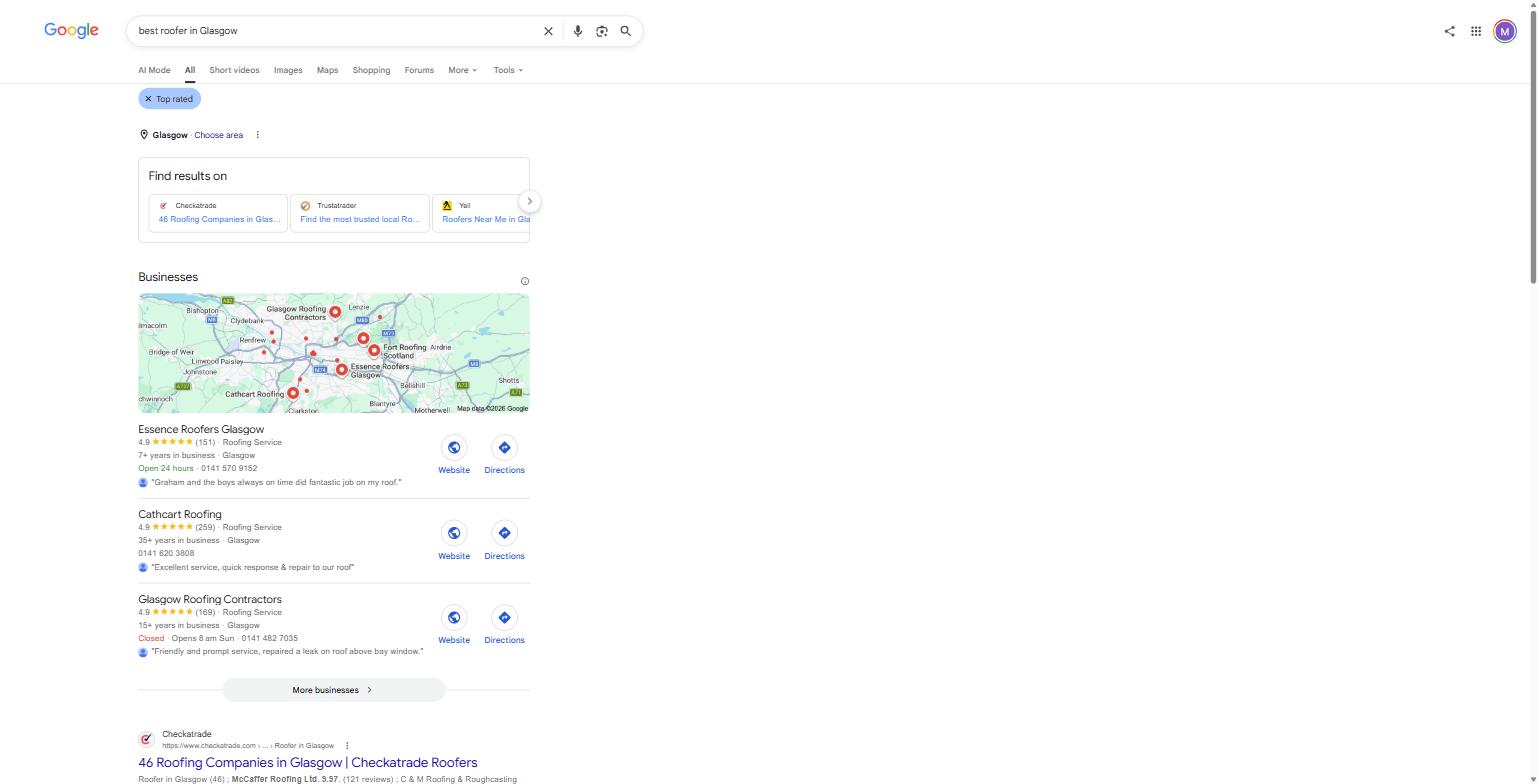
Task: Click the Google logo
Action: pos(71,30)
